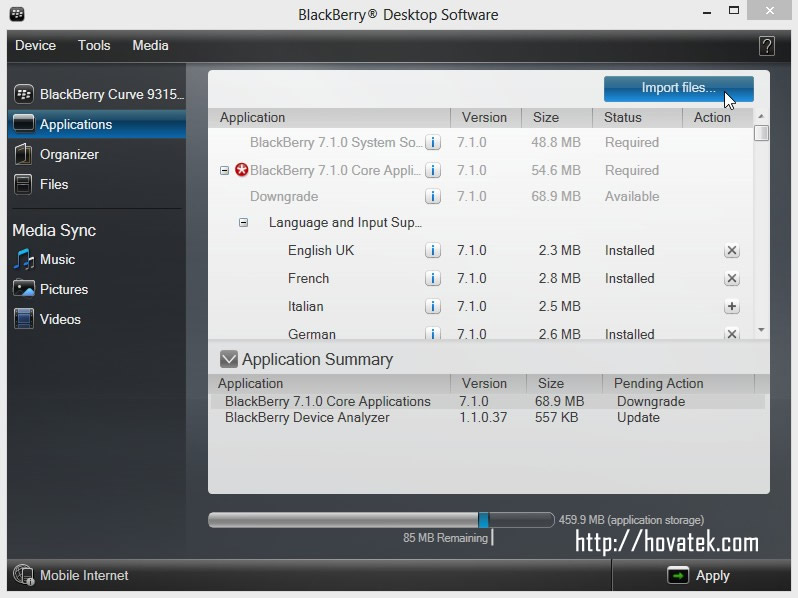
Task: Add Italian with its plus button
Action: click(731, 306)
